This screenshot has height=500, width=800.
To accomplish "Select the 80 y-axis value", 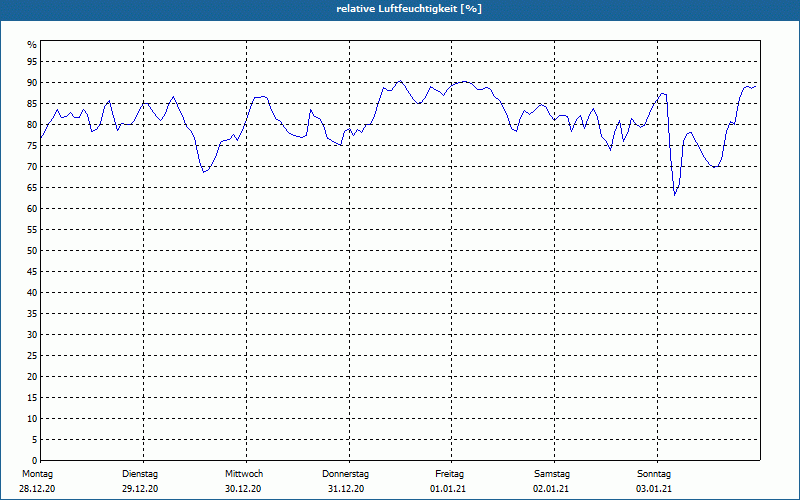I will 32,124.
